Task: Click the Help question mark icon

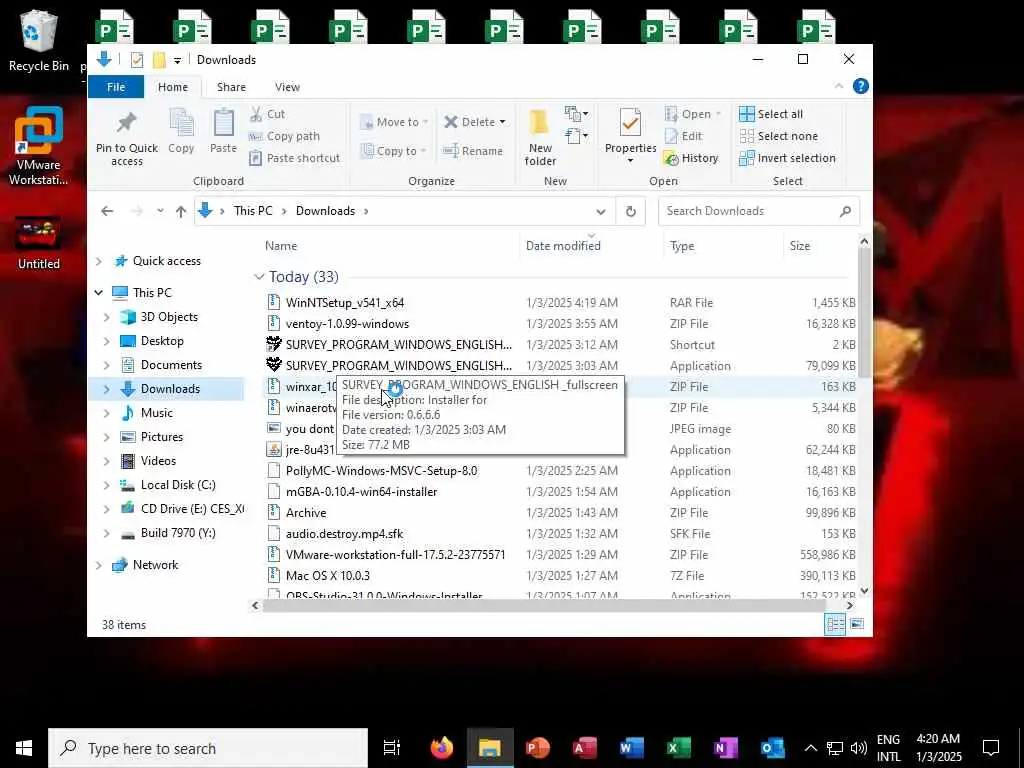Action: tap(861, 86)
